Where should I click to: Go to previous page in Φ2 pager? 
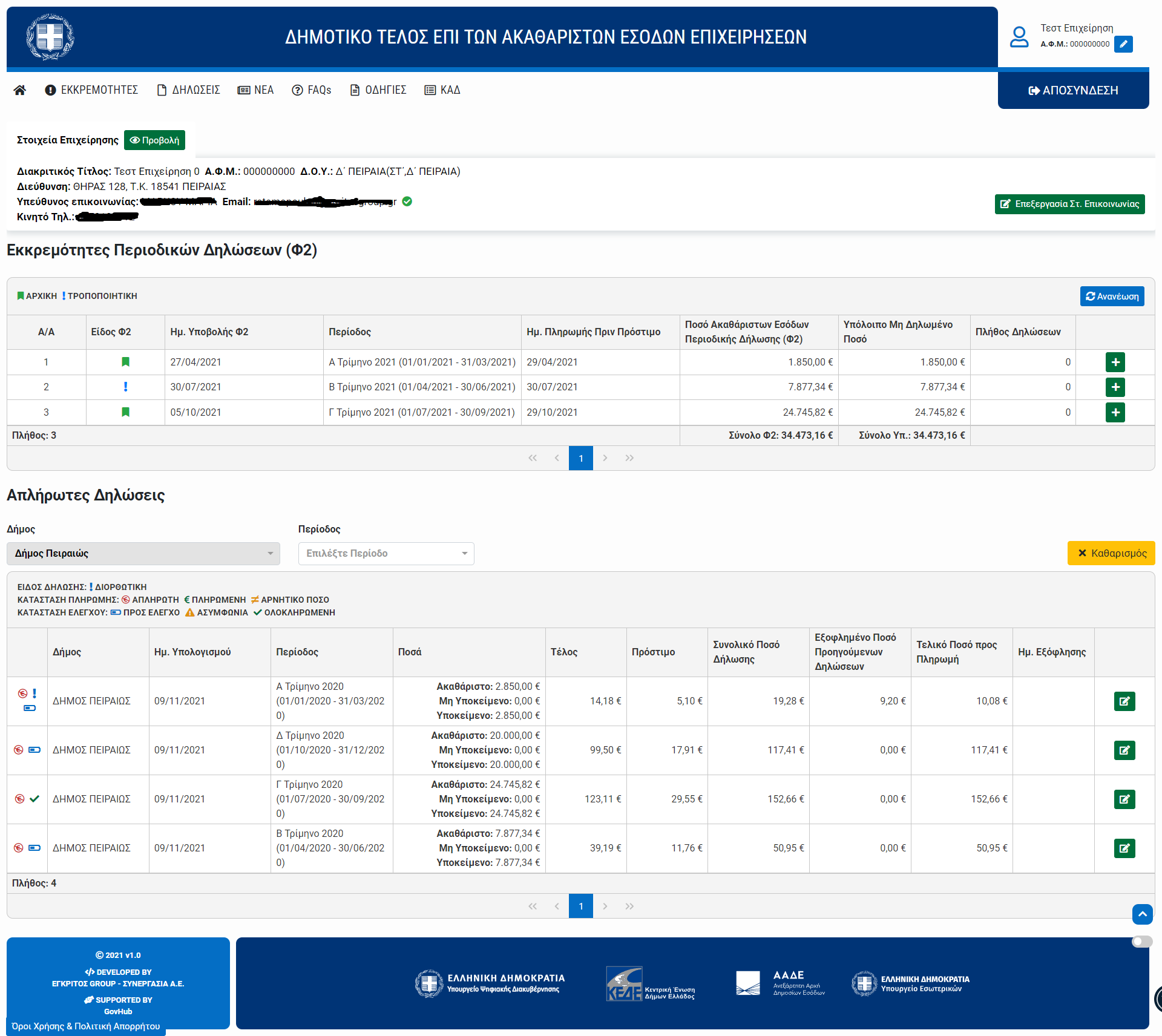tap(557, 458)
